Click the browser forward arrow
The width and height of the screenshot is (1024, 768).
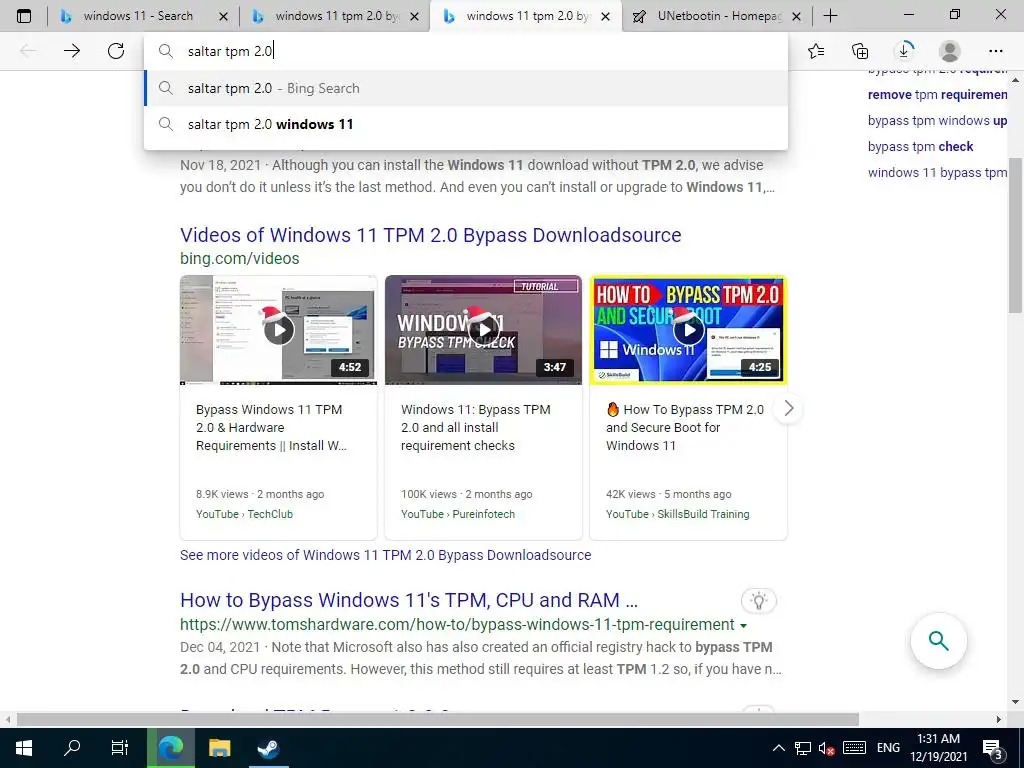point(72,51)
